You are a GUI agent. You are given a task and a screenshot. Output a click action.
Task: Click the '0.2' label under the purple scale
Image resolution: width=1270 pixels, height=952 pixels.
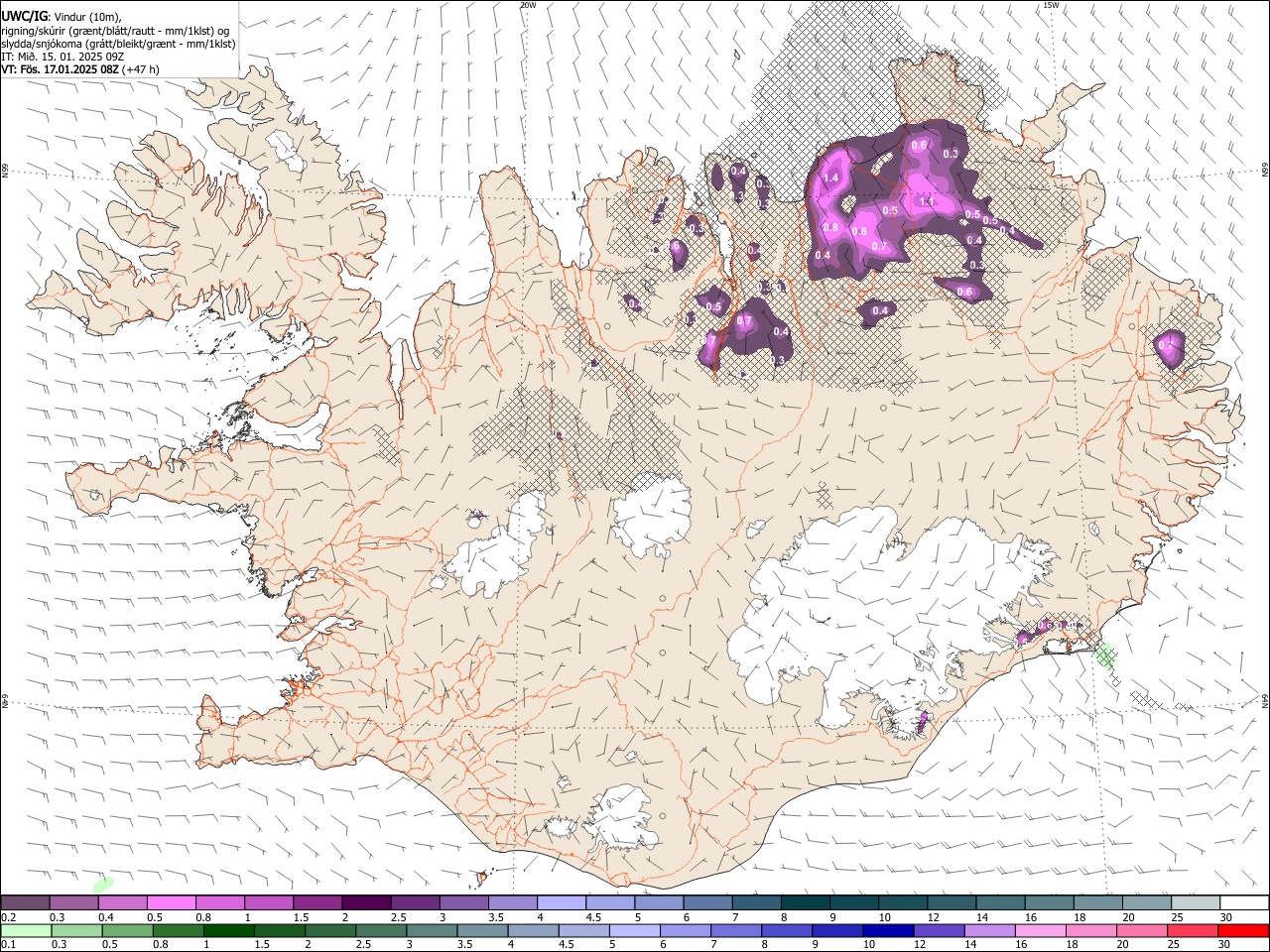click(x=8, y=917)
